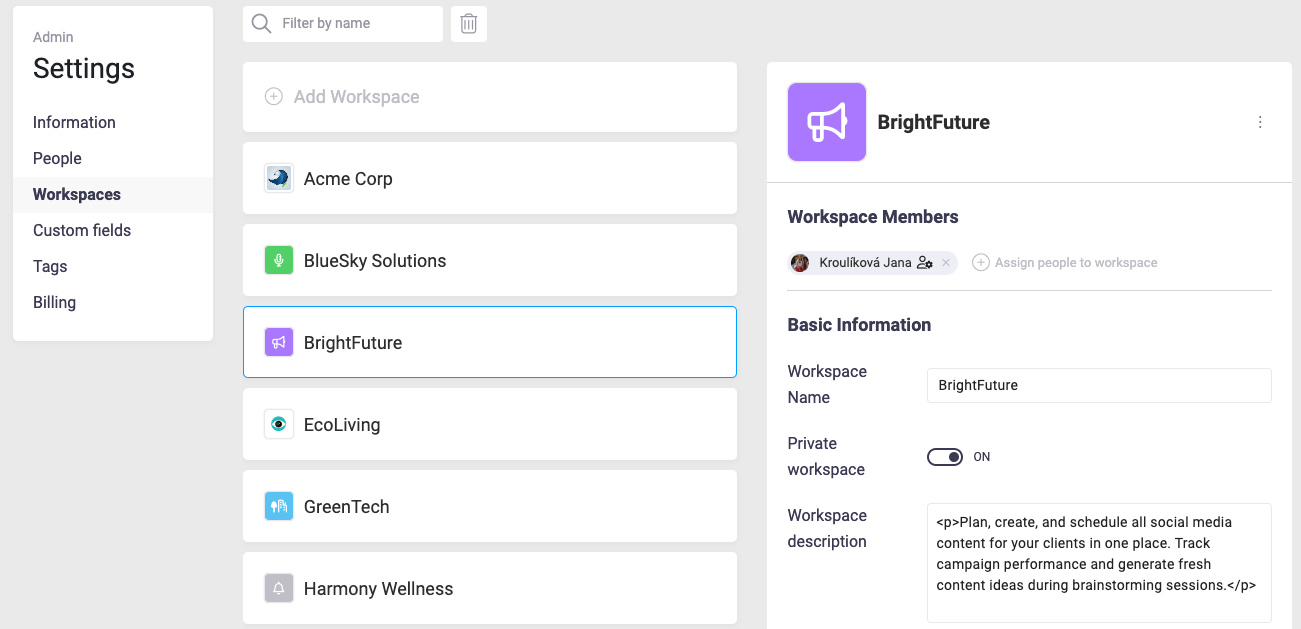Open the People settings section
Screen dimensions: 1301x629
(x=57, y=158)
